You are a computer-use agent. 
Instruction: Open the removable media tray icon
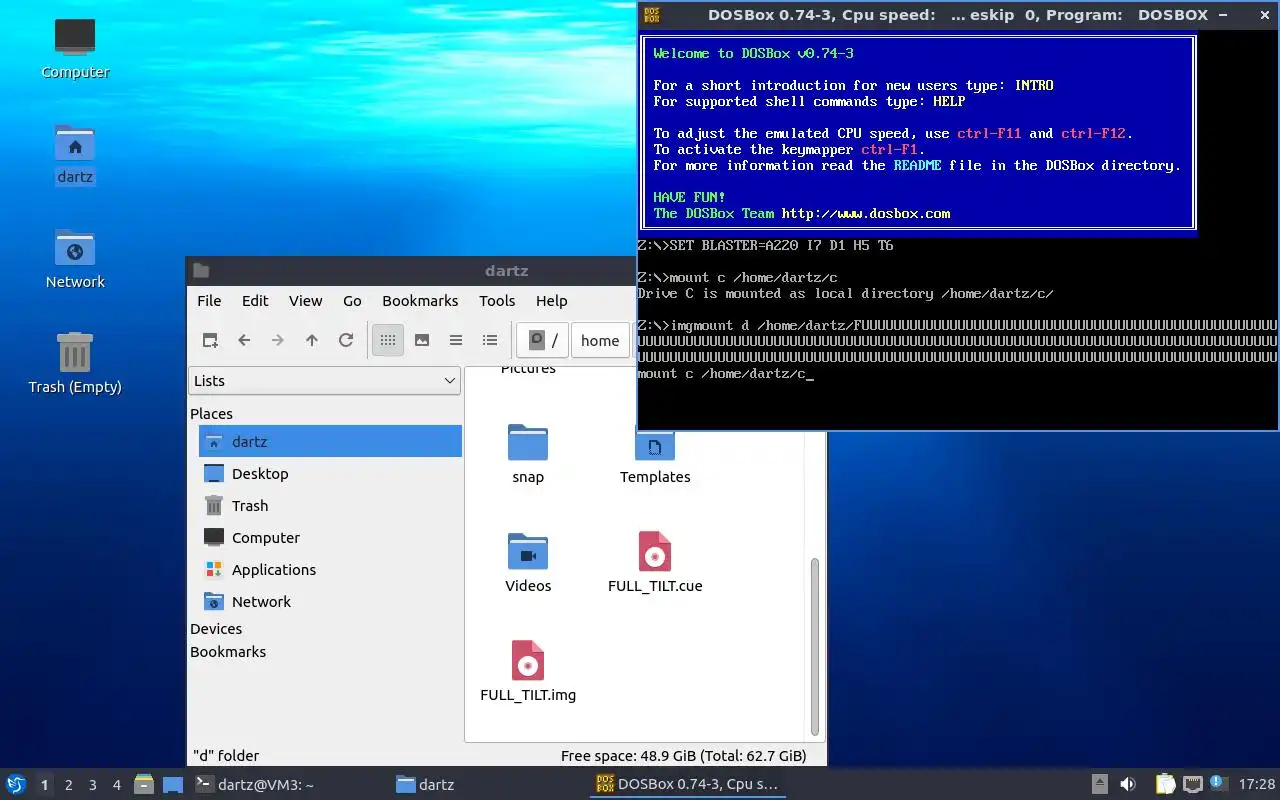click(1099, 785)
